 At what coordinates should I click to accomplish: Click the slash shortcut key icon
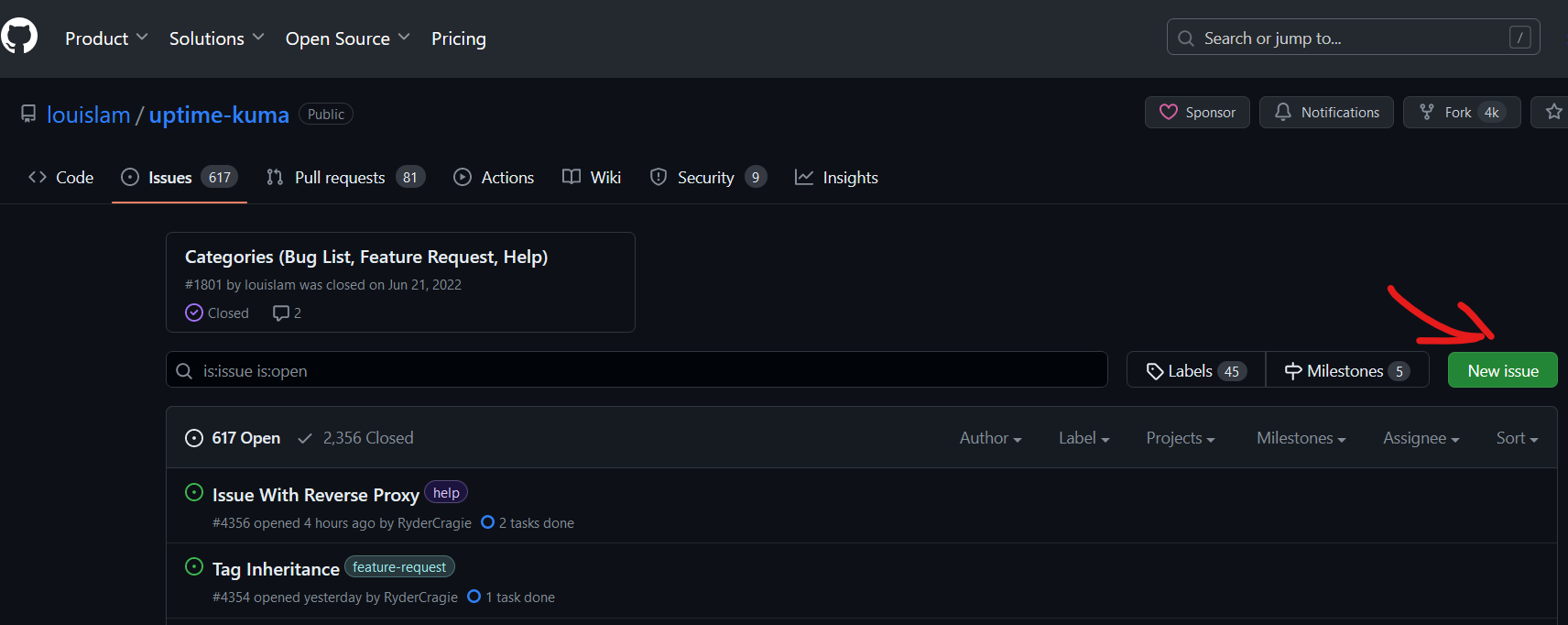1520,38
